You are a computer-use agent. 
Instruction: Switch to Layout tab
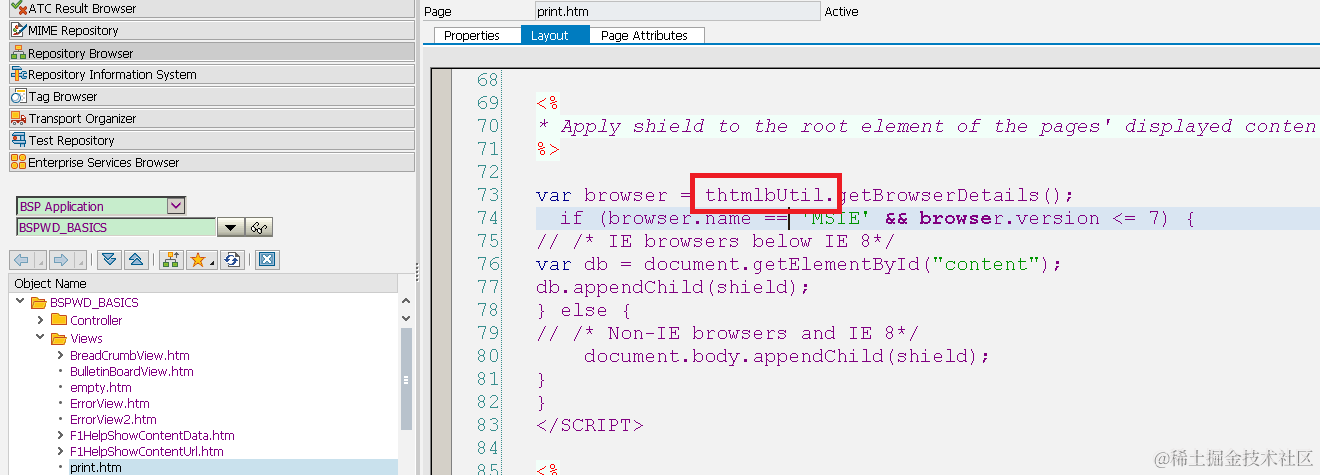coord(549,35)
